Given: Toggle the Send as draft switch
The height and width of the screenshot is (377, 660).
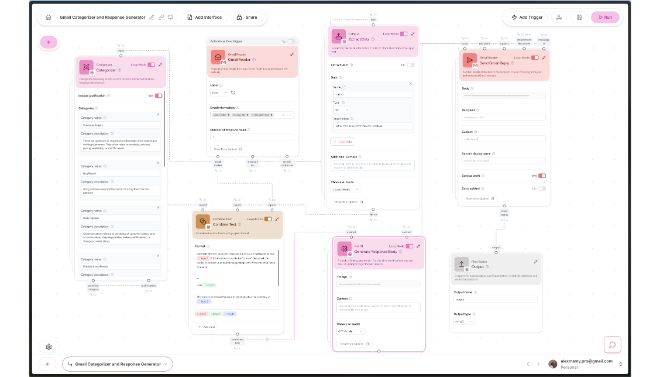Looking at the screenshot, I should (x=542, y=175).
